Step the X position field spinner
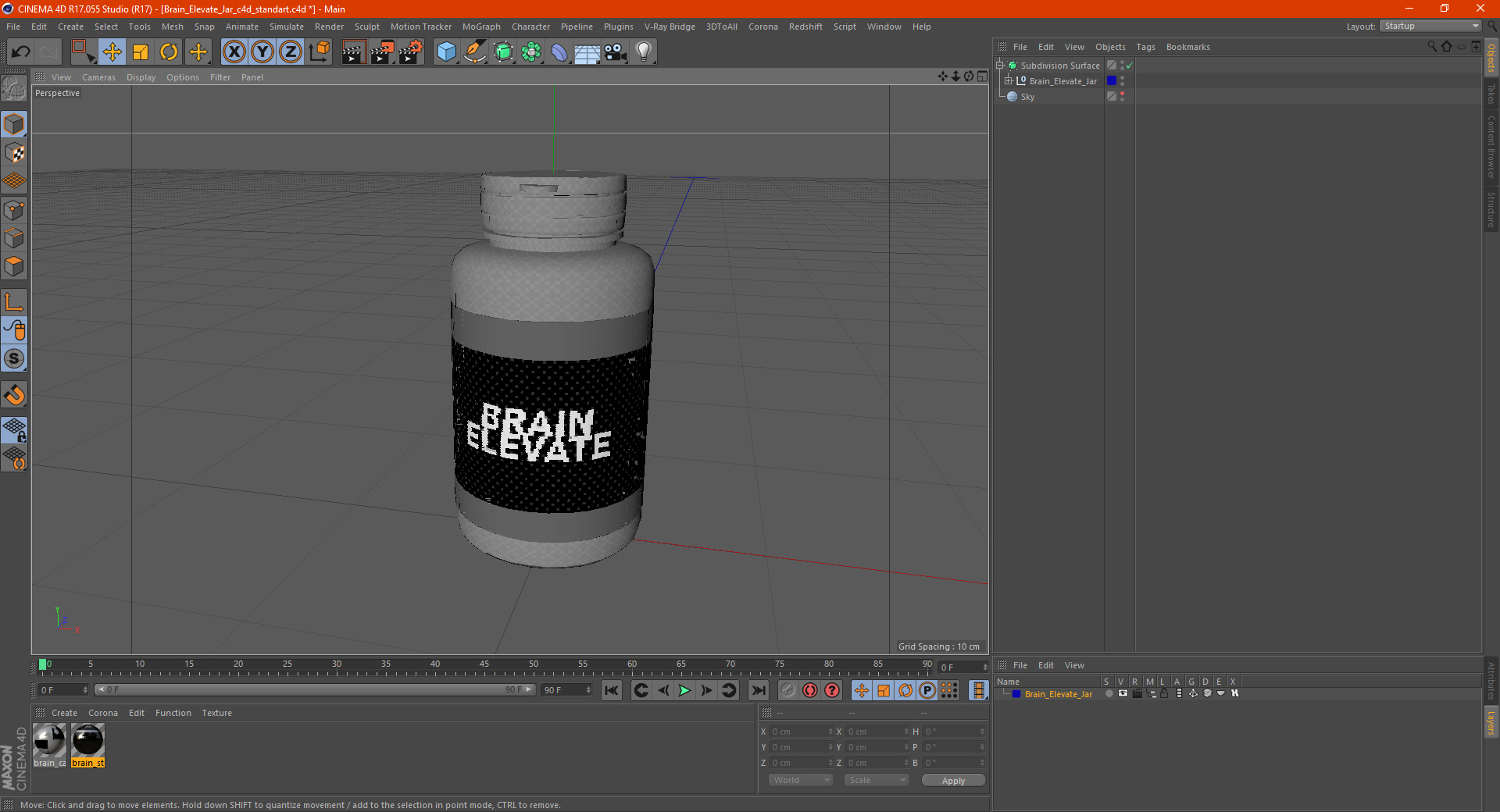The width and height of the screenshot is (1500, 812). tap(830, 732)
